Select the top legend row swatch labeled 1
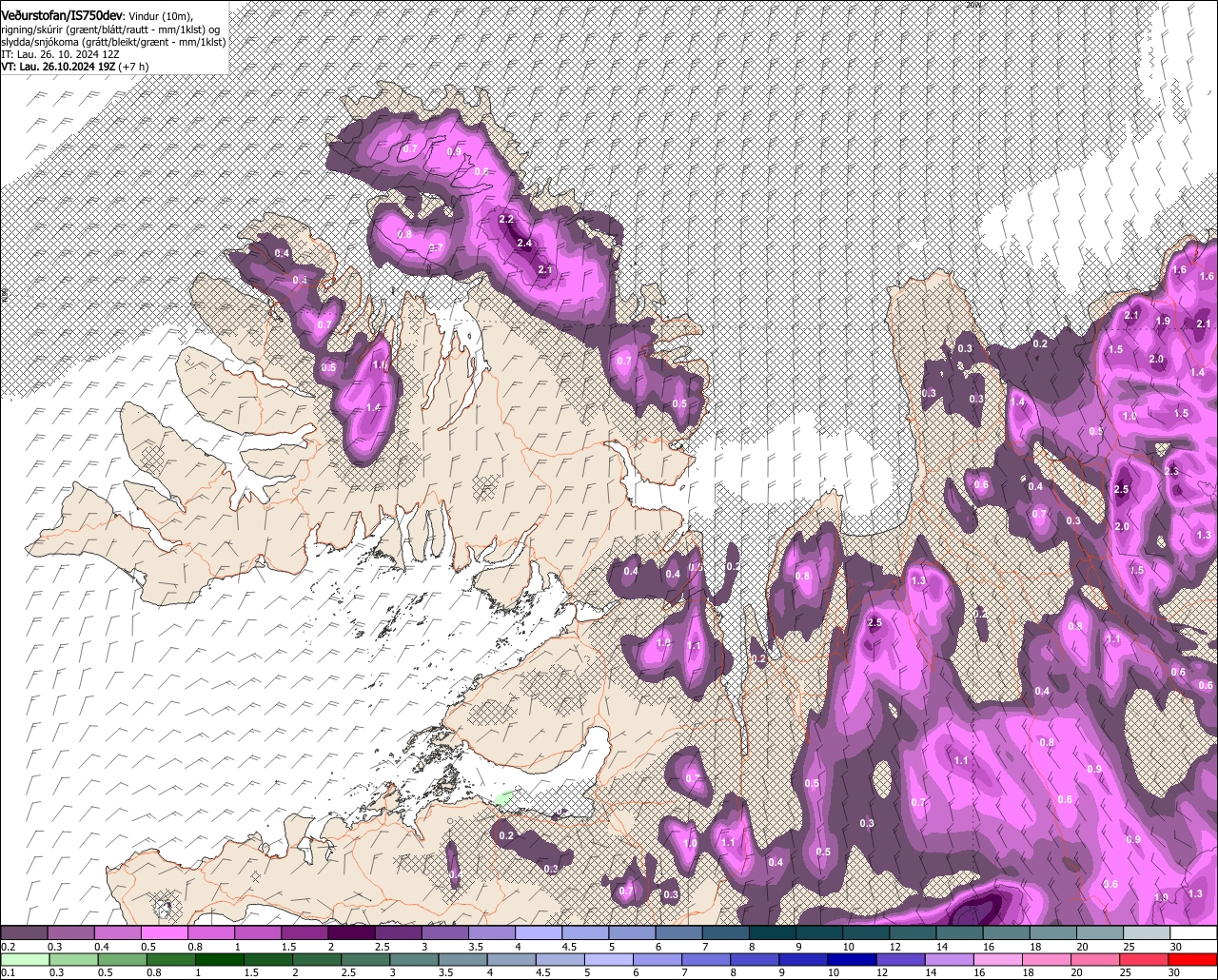This screenshot has height=980, width=1218. 258,932
